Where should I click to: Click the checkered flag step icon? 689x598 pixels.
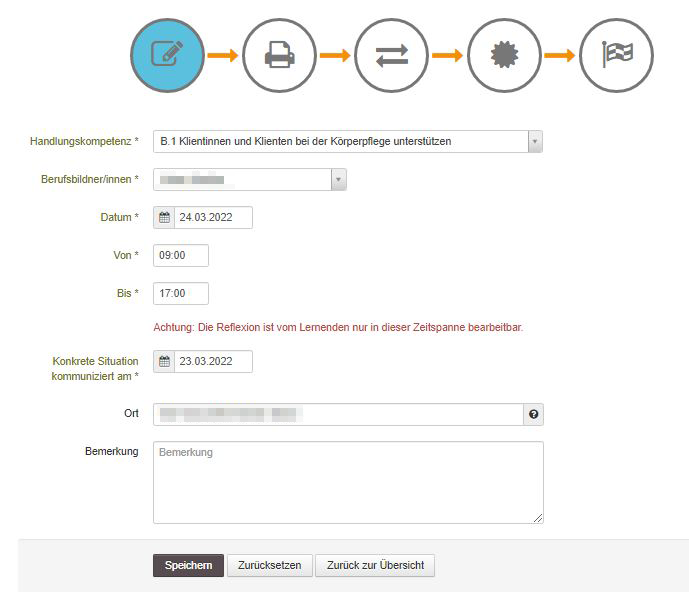pyautogui.click(x=615, y=56)
